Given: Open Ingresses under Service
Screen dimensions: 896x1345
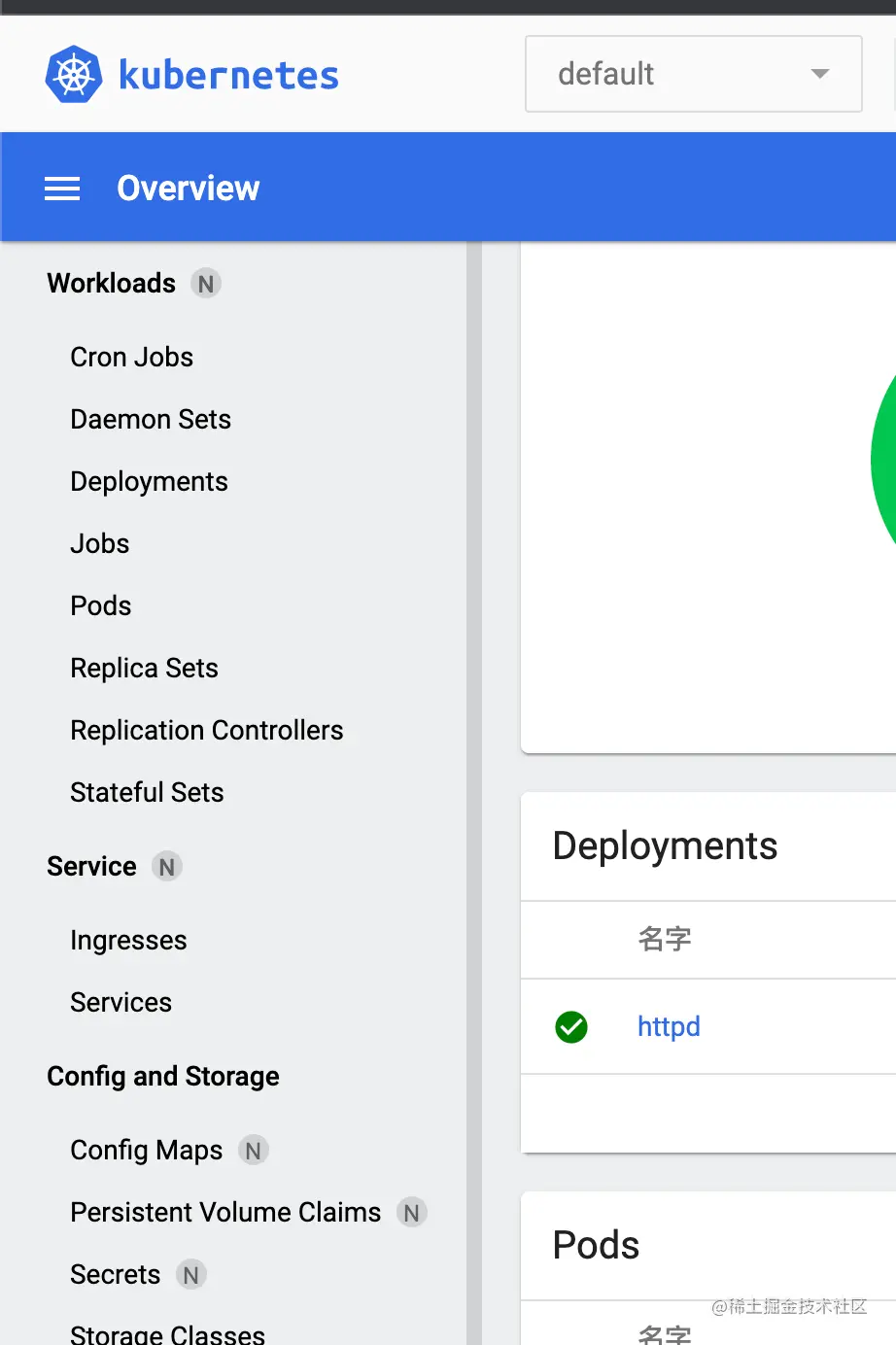Looking at the screenshot, I should coord(128,941).
